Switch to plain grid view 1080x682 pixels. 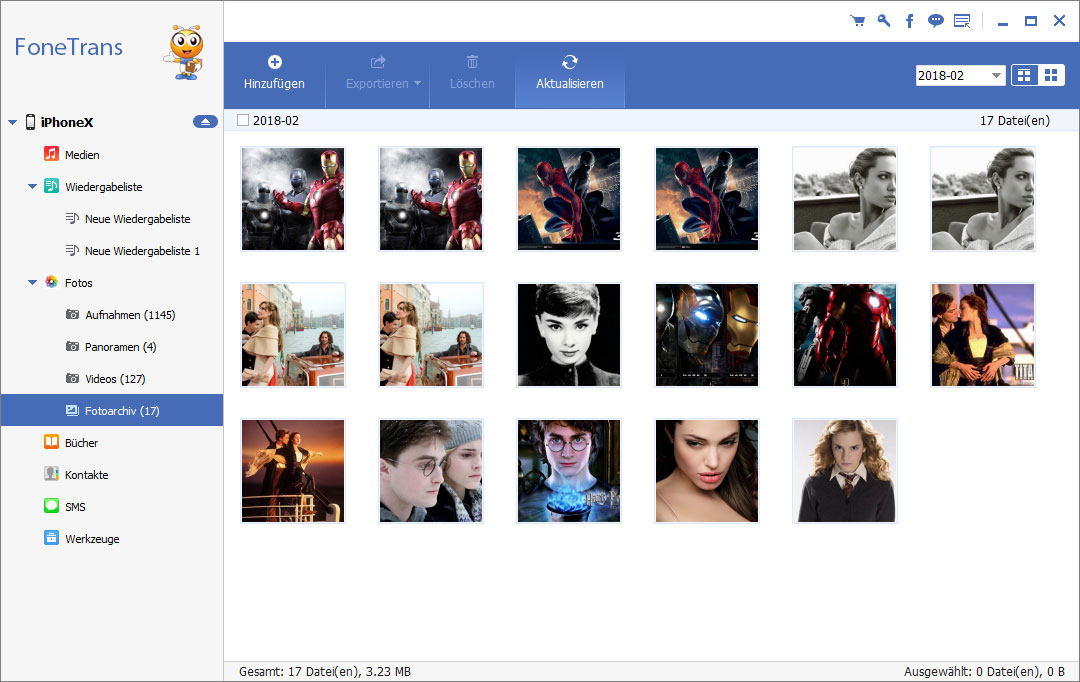click(1051, 75)
